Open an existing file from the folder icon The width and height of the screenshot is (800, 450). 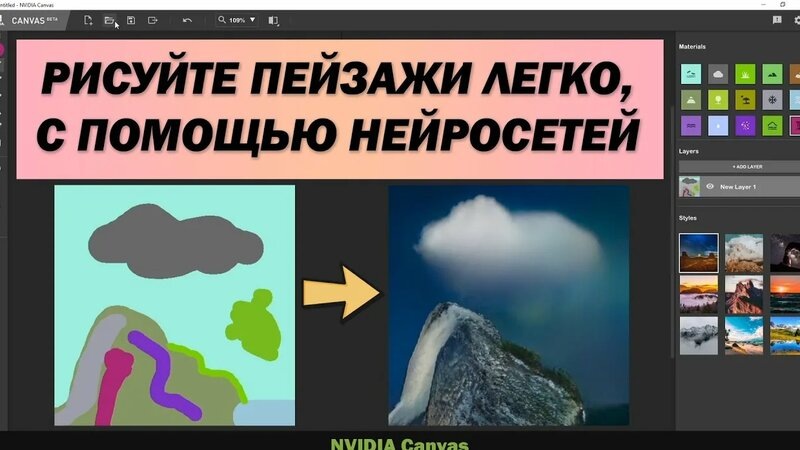pos(109,20)
